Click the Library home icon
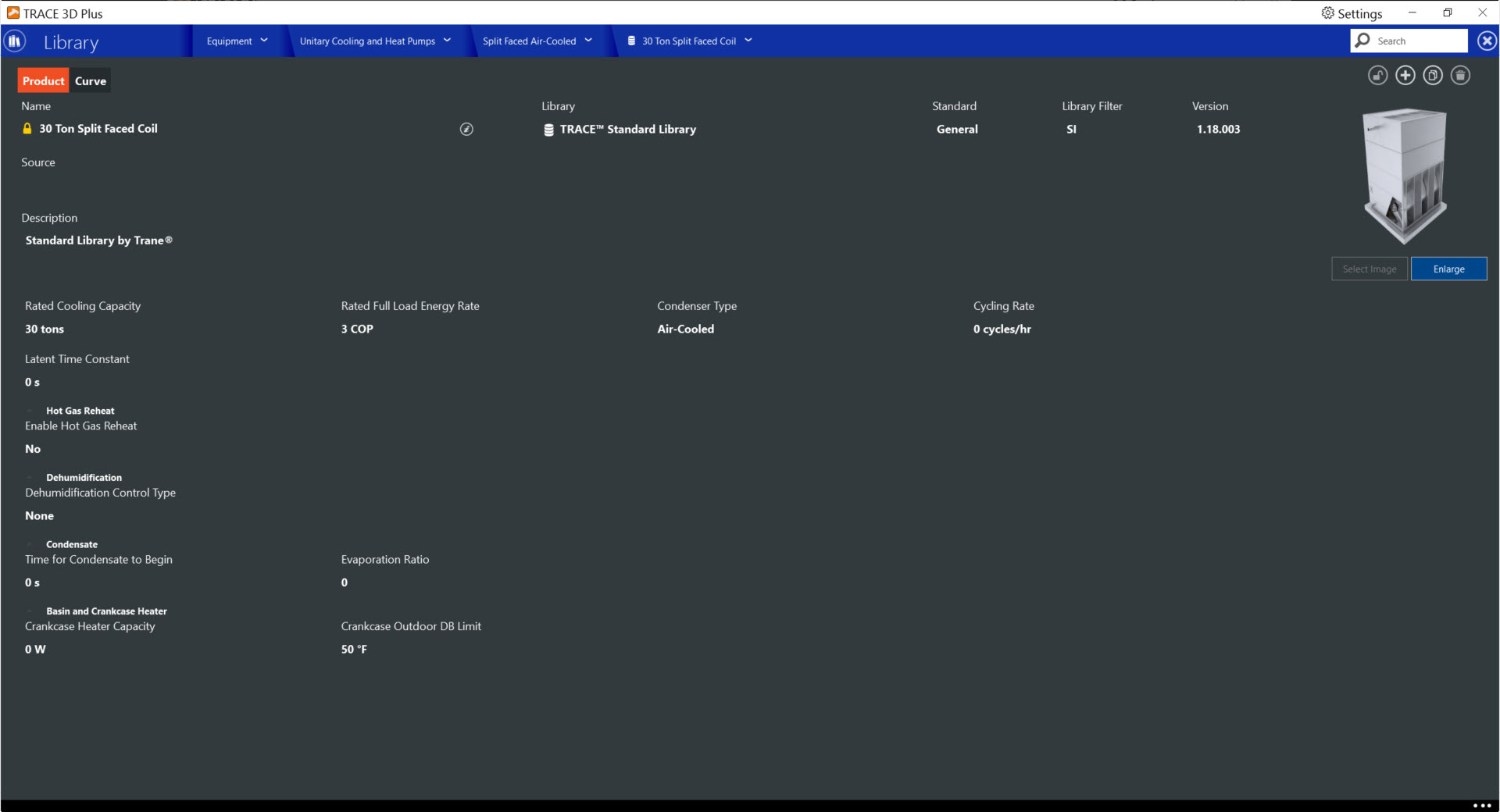 tap(15, 41)
